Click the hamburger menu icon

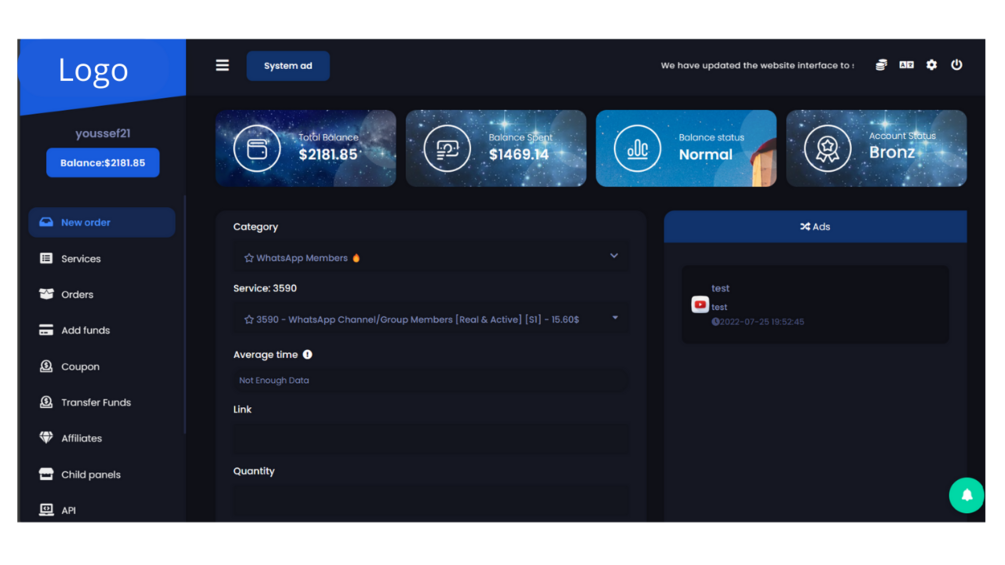coord(222,66)
